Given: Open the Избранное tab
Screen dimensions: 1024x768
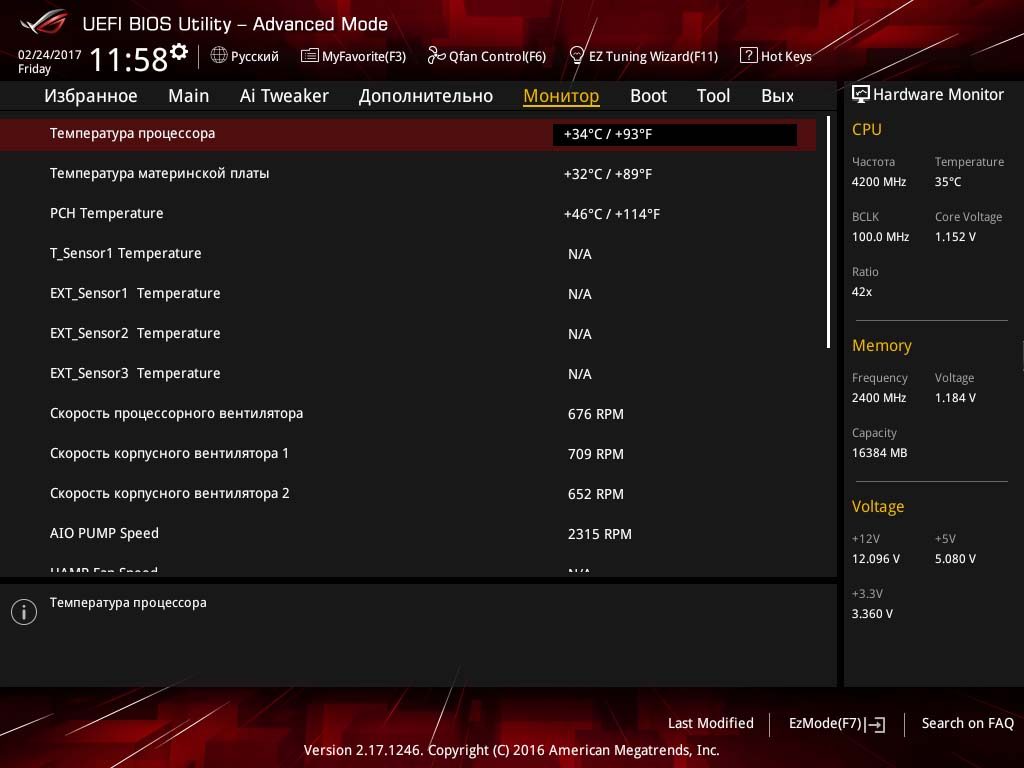Looking at the screenshot, I should point(91,96).
